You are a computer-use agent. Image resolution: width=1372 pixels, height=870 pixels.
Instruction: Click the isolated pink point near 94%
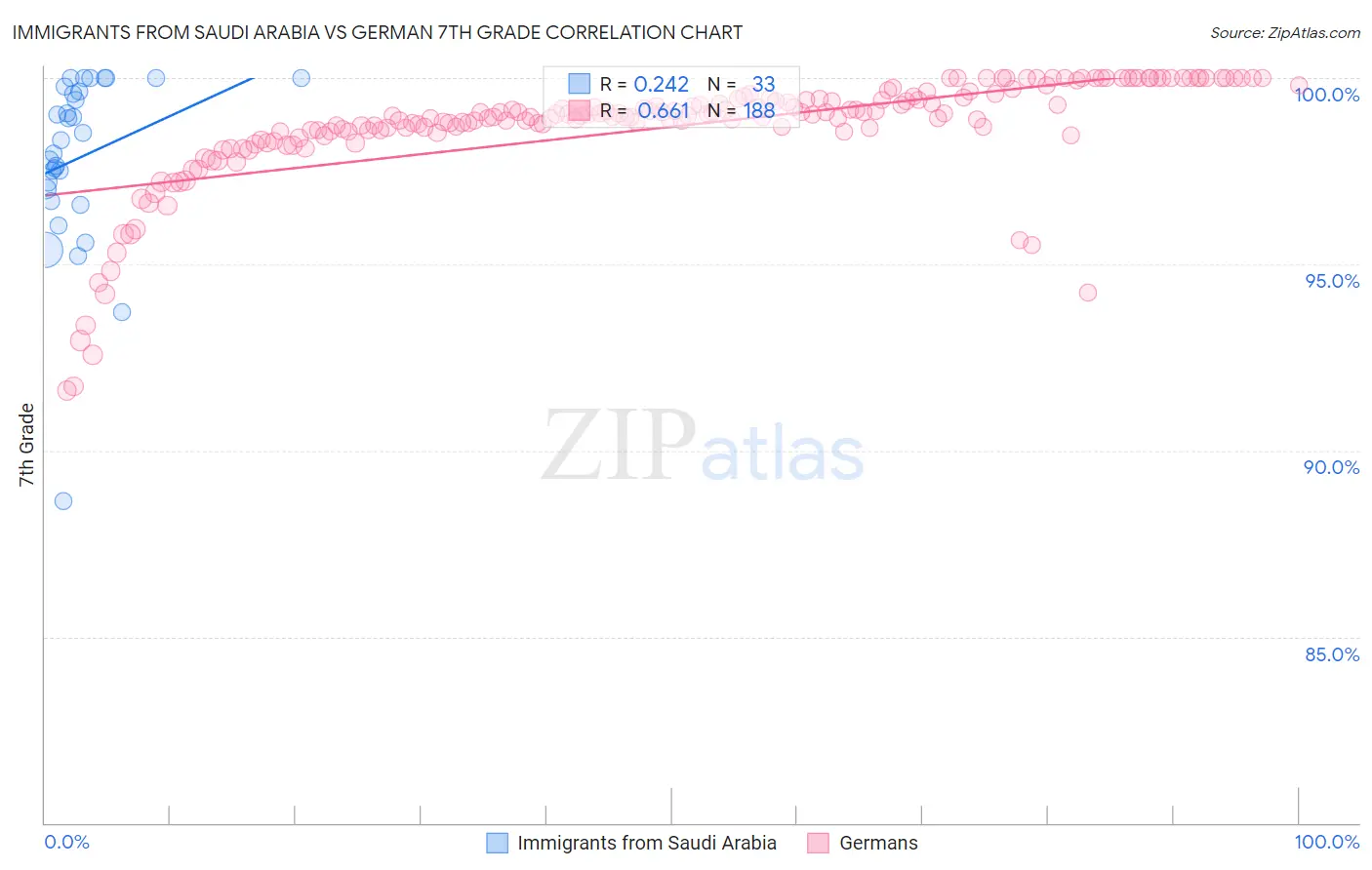(1088, 293)
